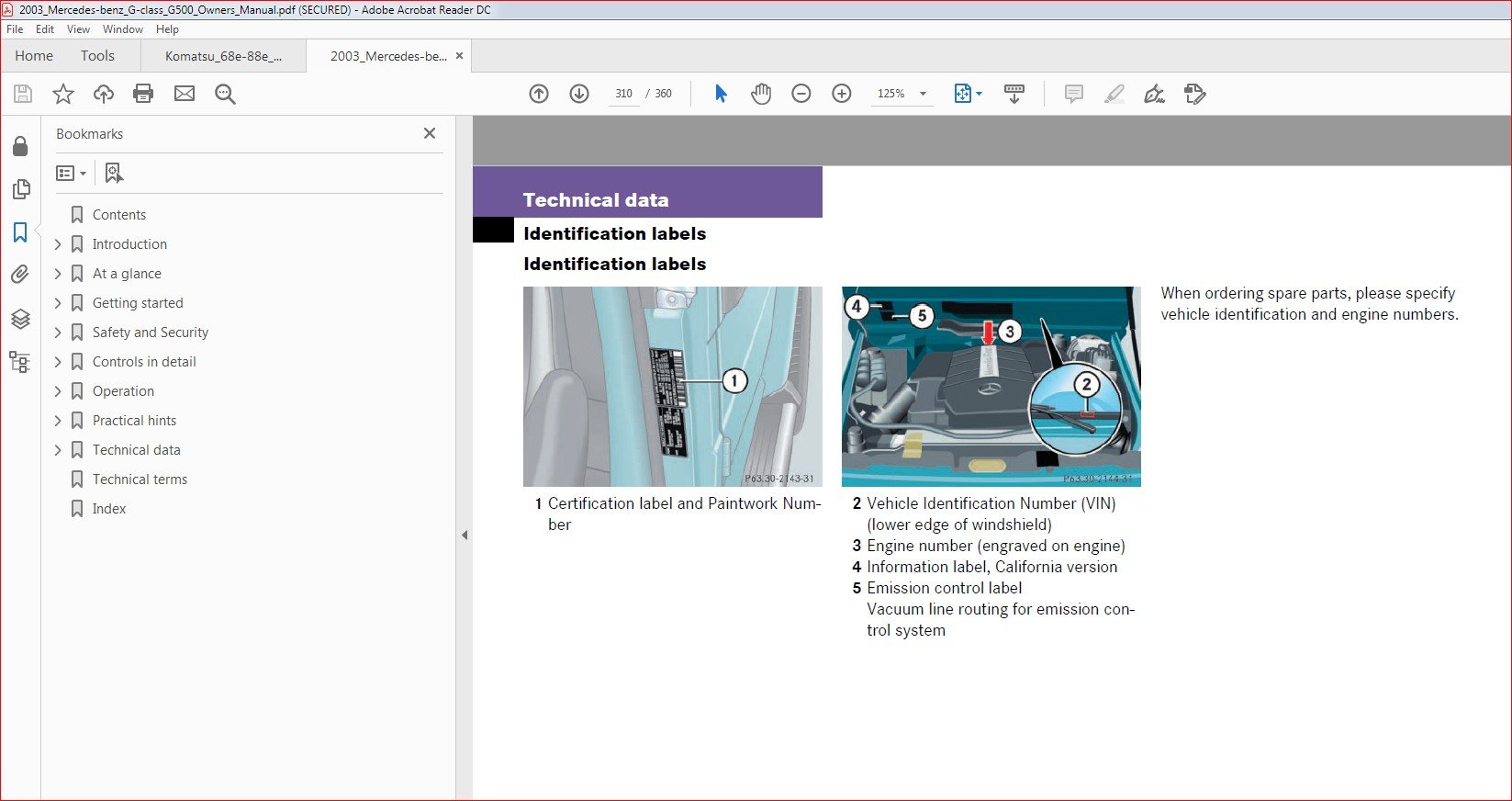The image size is (1512, 801).
Task: Switch to the Home tab
Action: [x=34, y=56]
